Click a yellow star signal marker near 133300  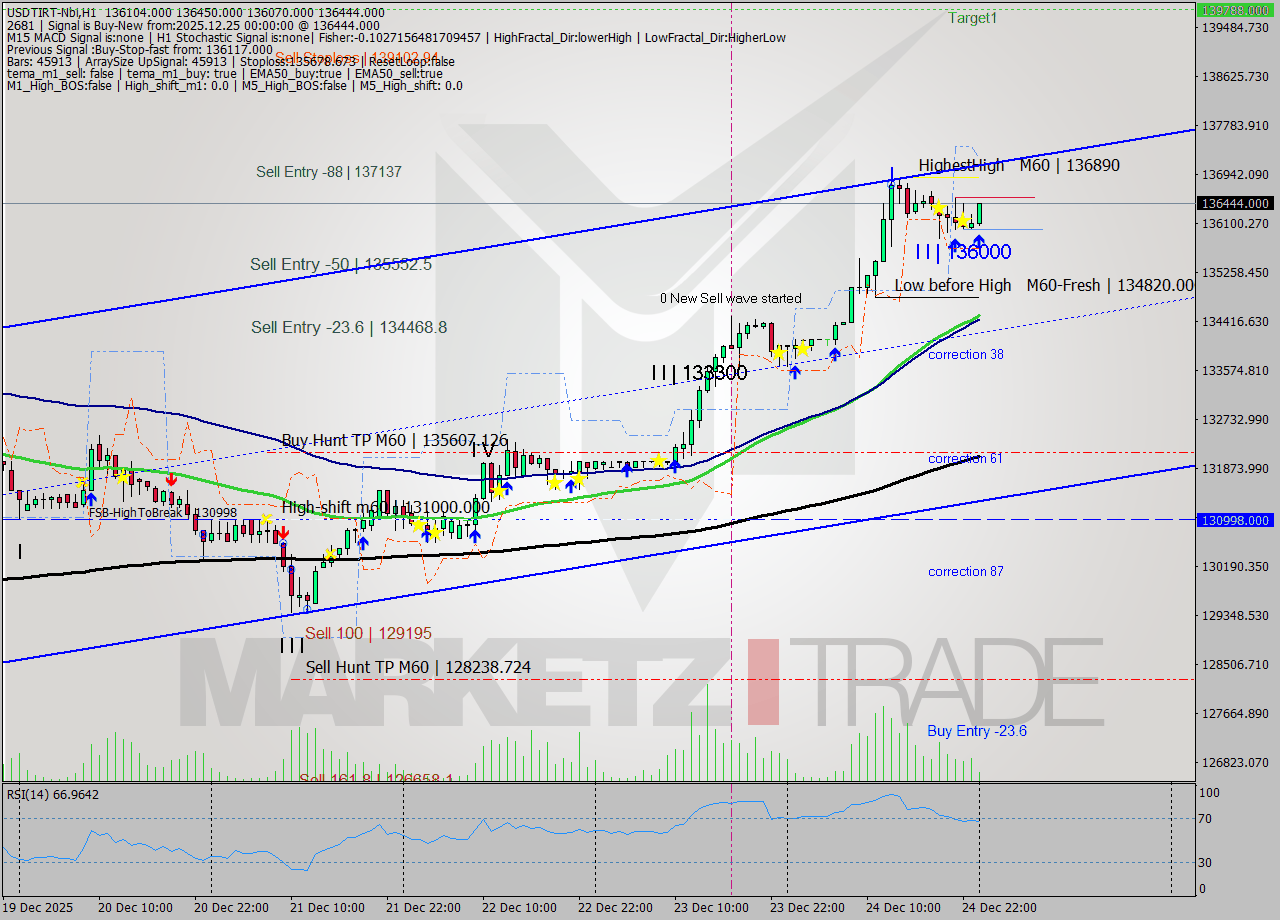[780, 352]
